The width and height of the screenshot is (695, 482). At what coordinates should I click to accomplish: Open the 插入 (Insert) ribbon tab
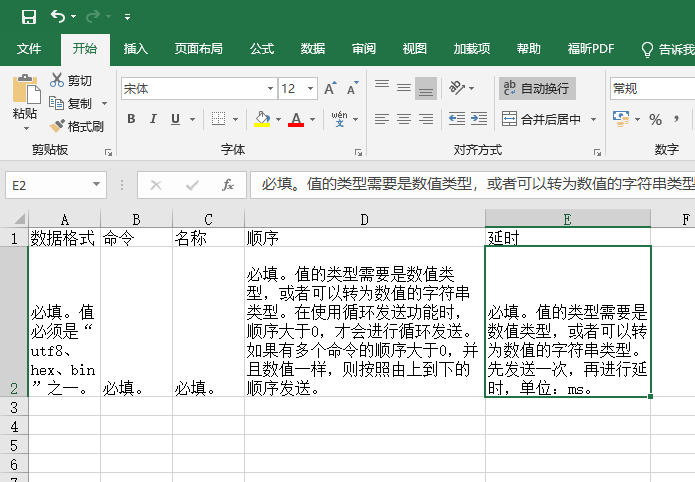[x=135, y=49]
